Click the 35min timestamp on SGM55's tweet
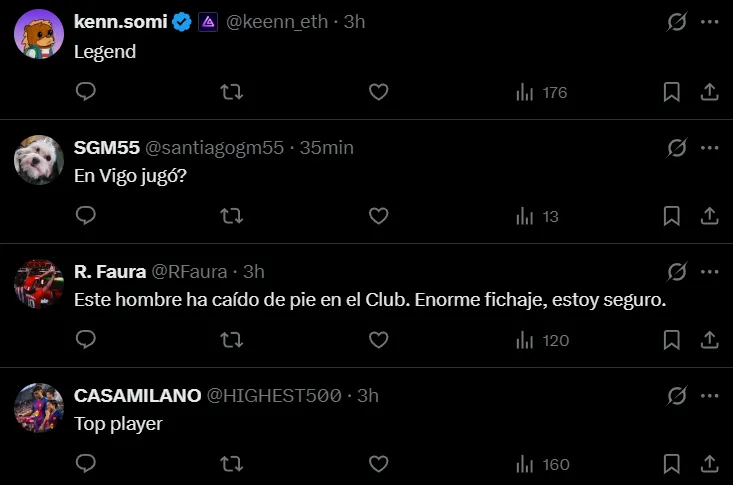 [x=327, y=148]
